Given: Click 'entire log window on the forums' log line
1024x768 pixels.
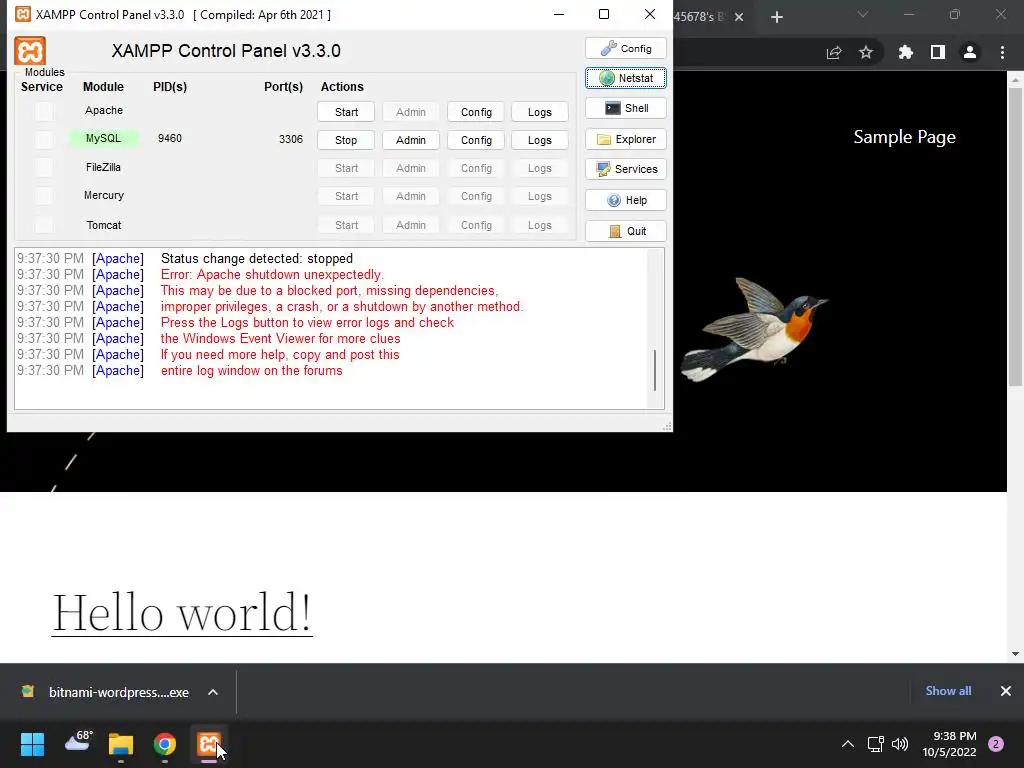Looking at the screenshot, I should click(251, 370).
